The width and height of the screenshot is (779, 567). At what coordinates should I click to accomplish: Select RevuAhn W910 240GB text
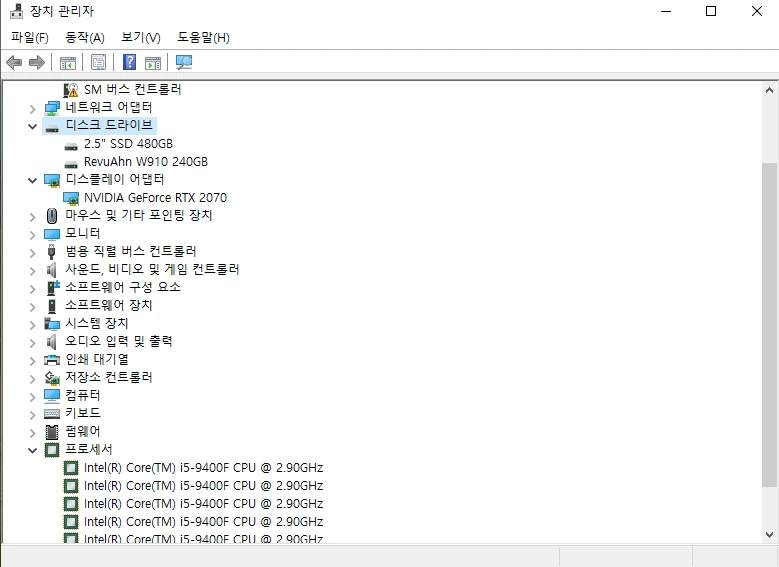click(x=146, y=162)
